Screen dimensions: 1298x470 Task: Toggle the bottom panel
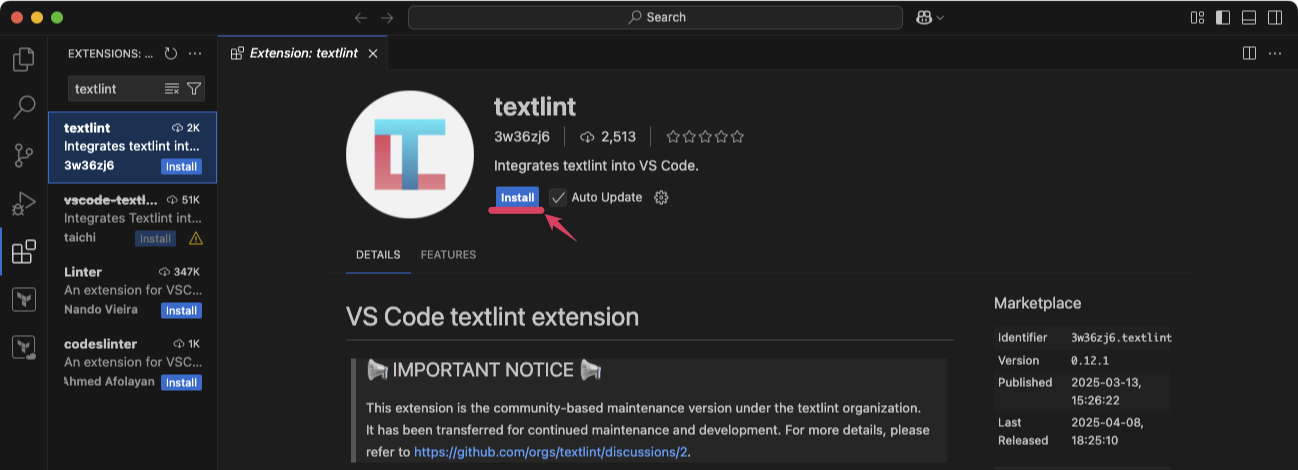pos(1249,17)
